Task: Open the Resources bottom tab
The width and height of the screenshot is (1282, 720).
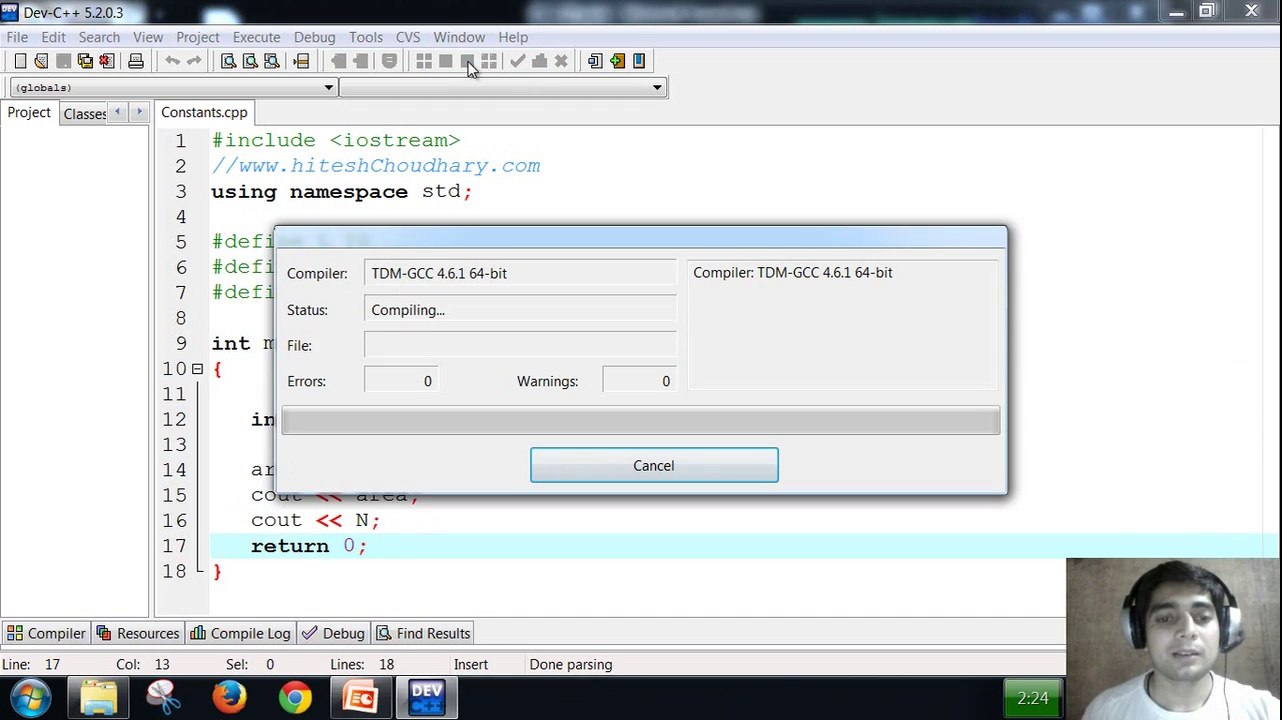Action: pyautogui.click(x=138, y=633)
